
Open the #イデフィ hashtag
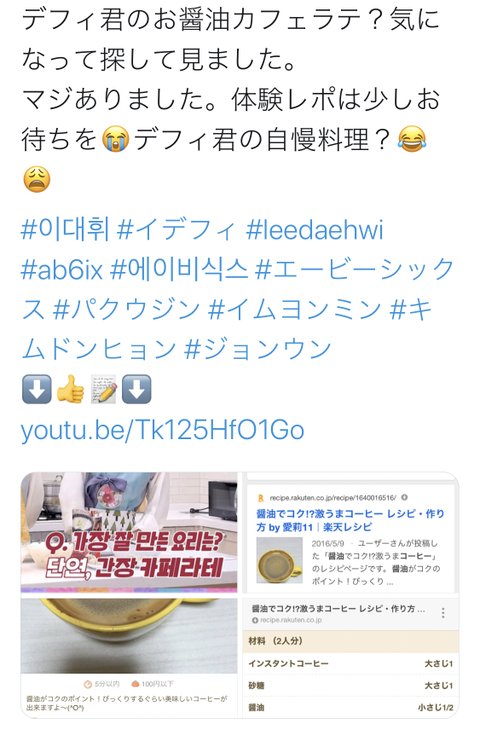pyautogui.click(x=176, y=230)
